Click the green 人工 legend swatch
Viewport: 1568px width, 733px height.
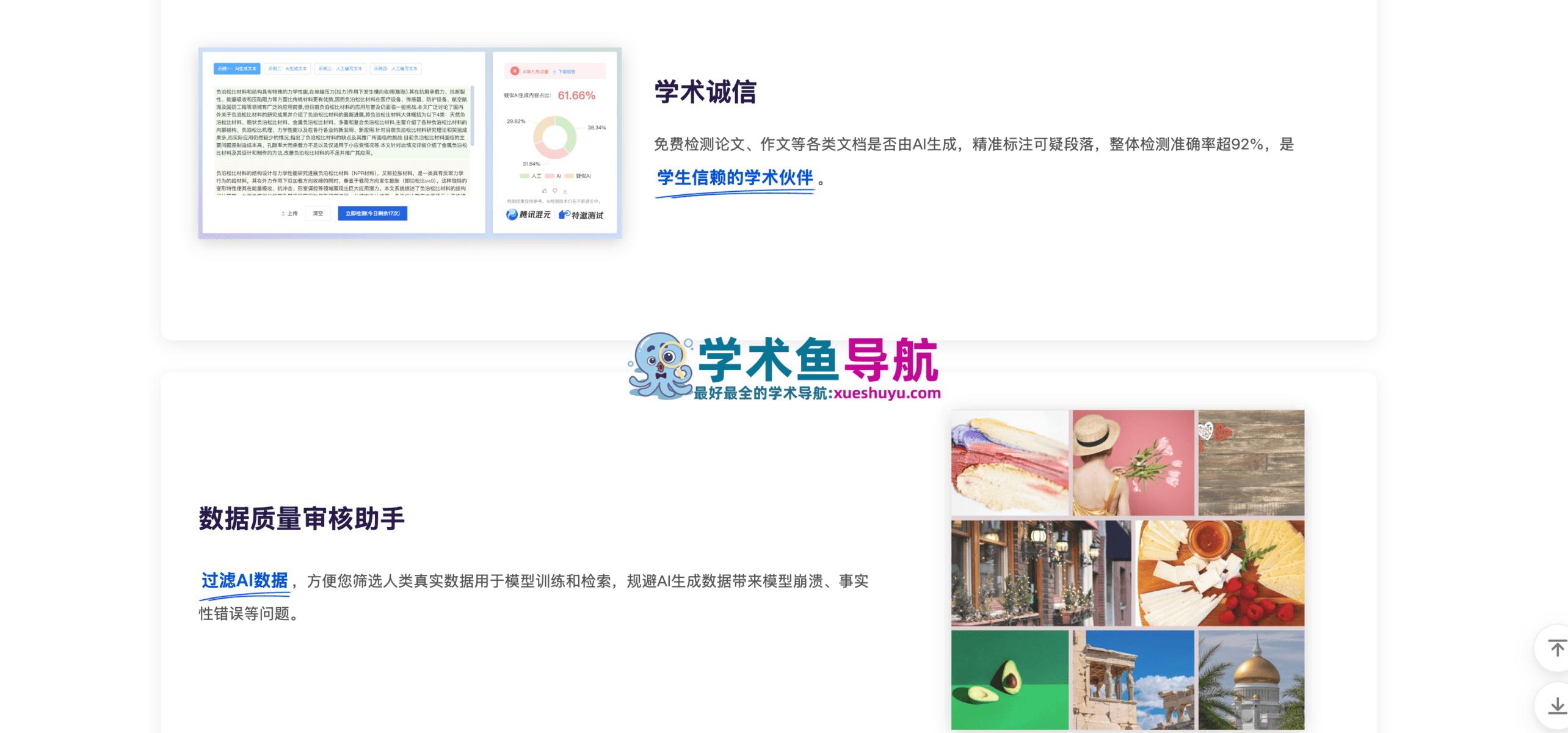(x=524, y=176)
